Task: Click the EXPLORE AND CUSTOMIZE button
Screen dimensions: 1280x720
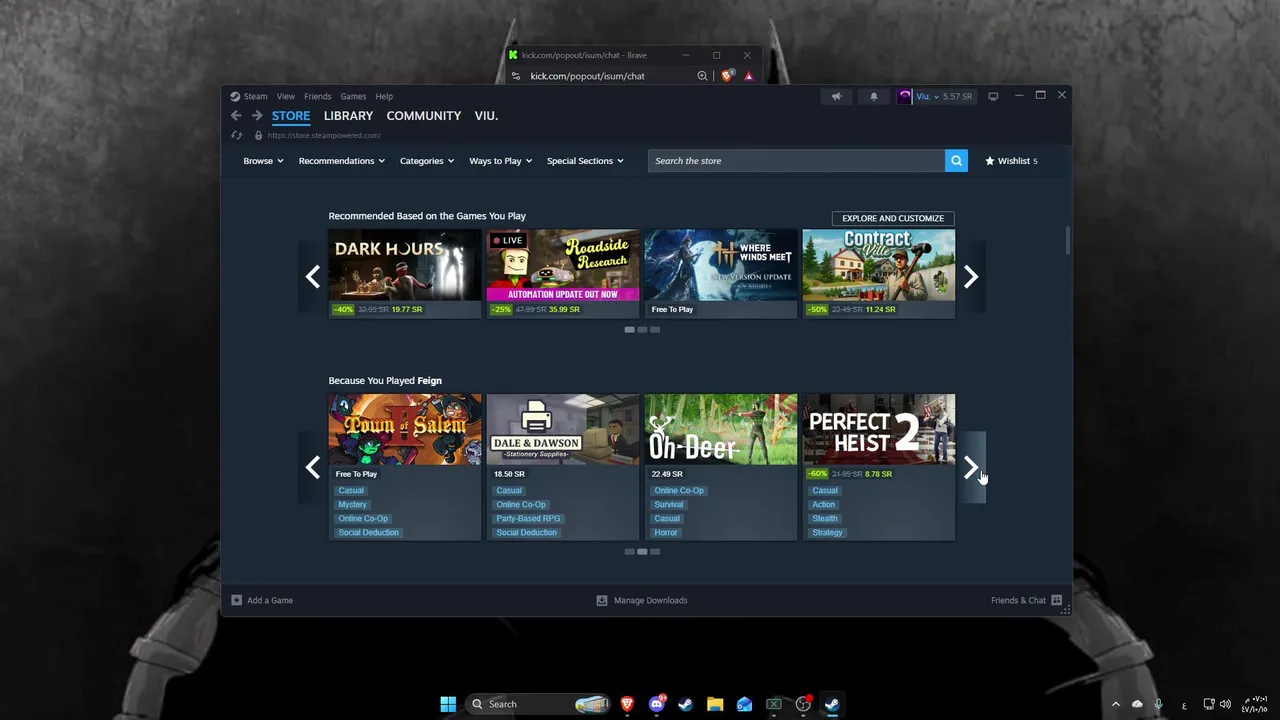Action: pos(893,218)
